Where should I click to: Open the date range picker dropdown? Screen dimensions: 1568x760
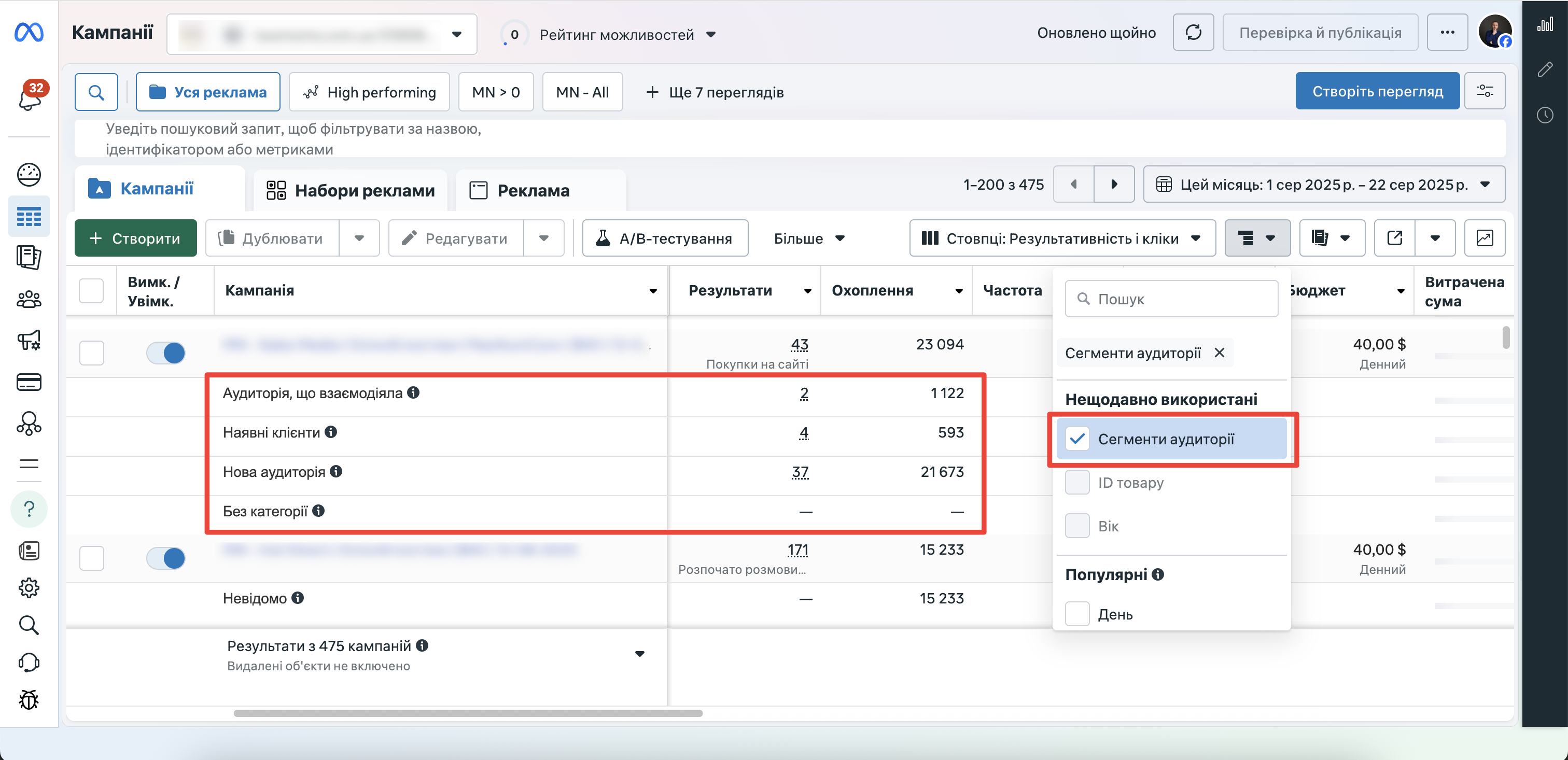tap(1324, 185)
